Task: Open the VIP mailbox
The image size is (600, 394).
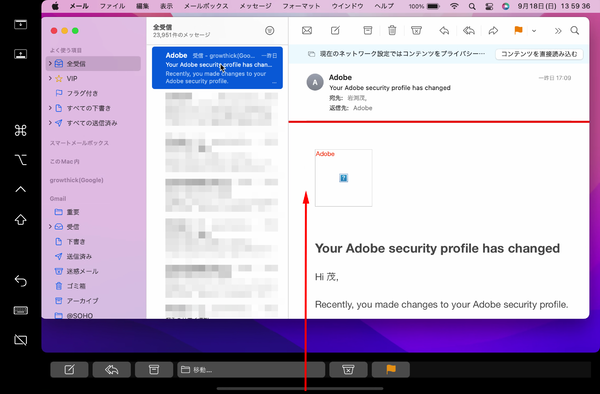Action: [72, 78]
